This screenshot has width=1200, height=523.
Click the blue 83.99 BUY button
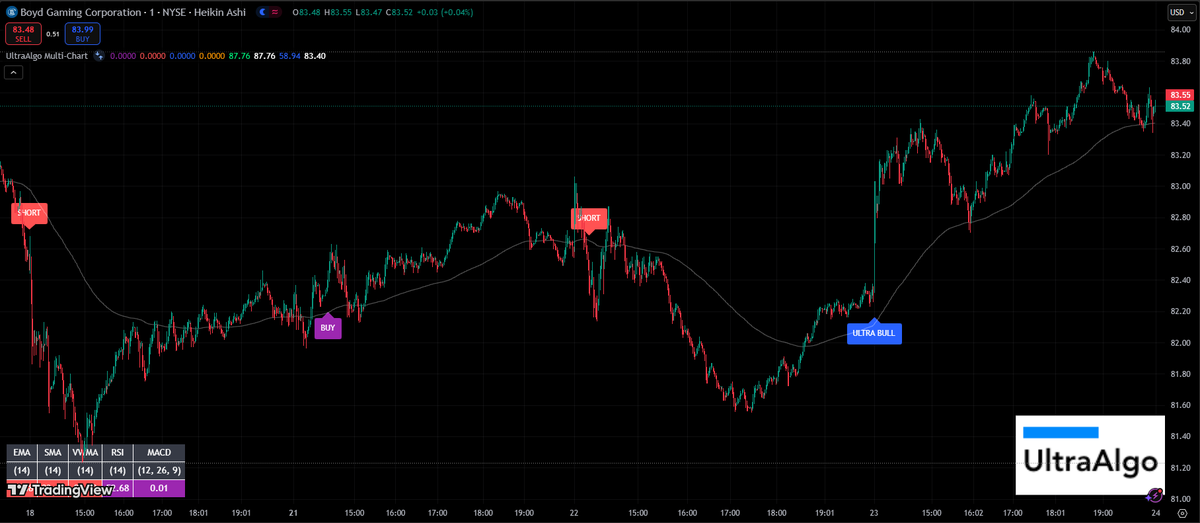point(83,33)
